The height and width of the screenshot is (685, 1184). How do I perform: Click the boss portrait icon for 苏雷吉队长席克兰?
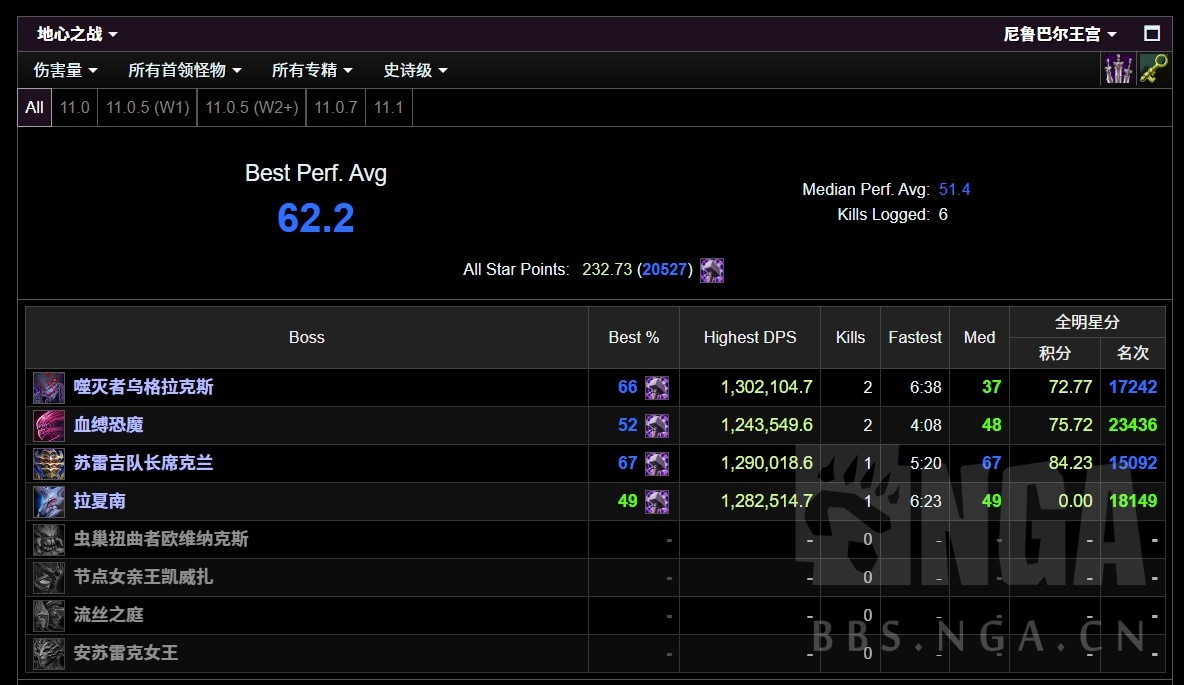(x=49, y=463)
